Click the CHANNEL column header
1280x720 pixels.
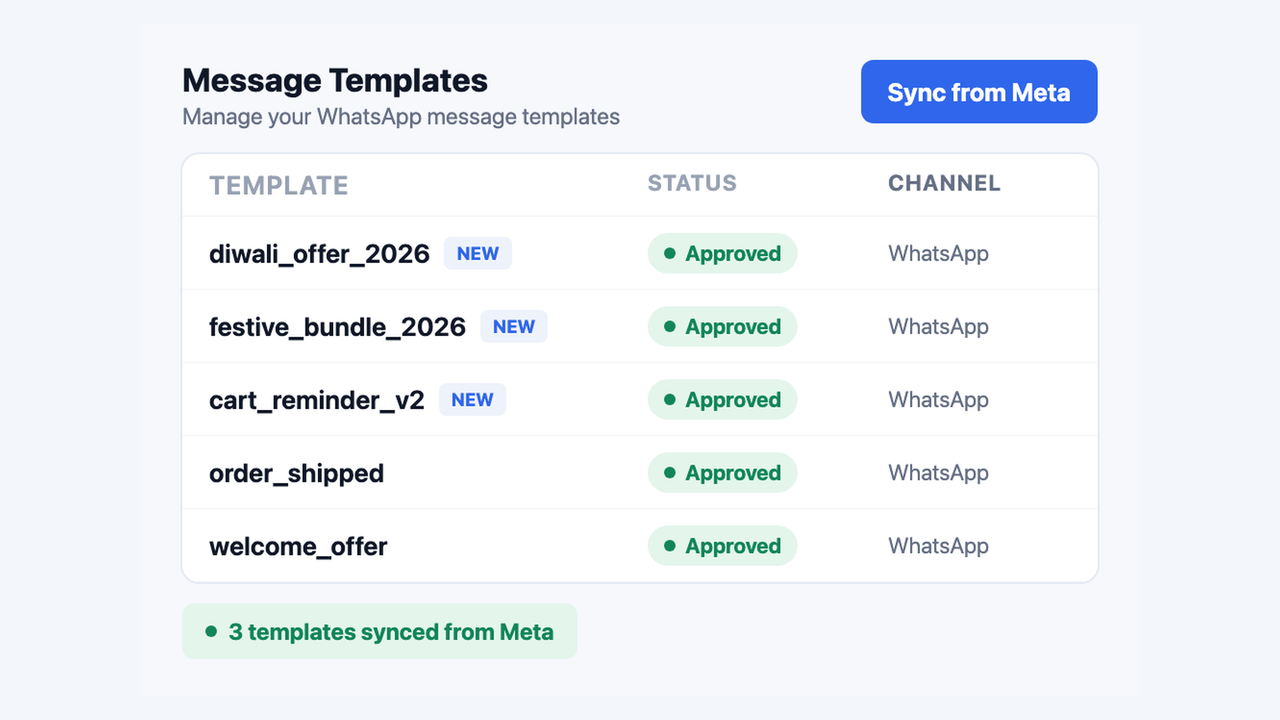[x=944, y=183]
